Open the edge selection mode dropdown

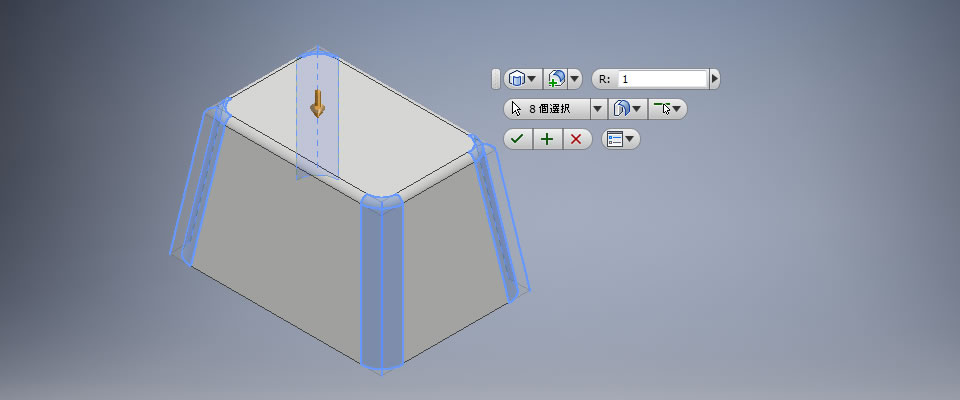coord(667,109)
